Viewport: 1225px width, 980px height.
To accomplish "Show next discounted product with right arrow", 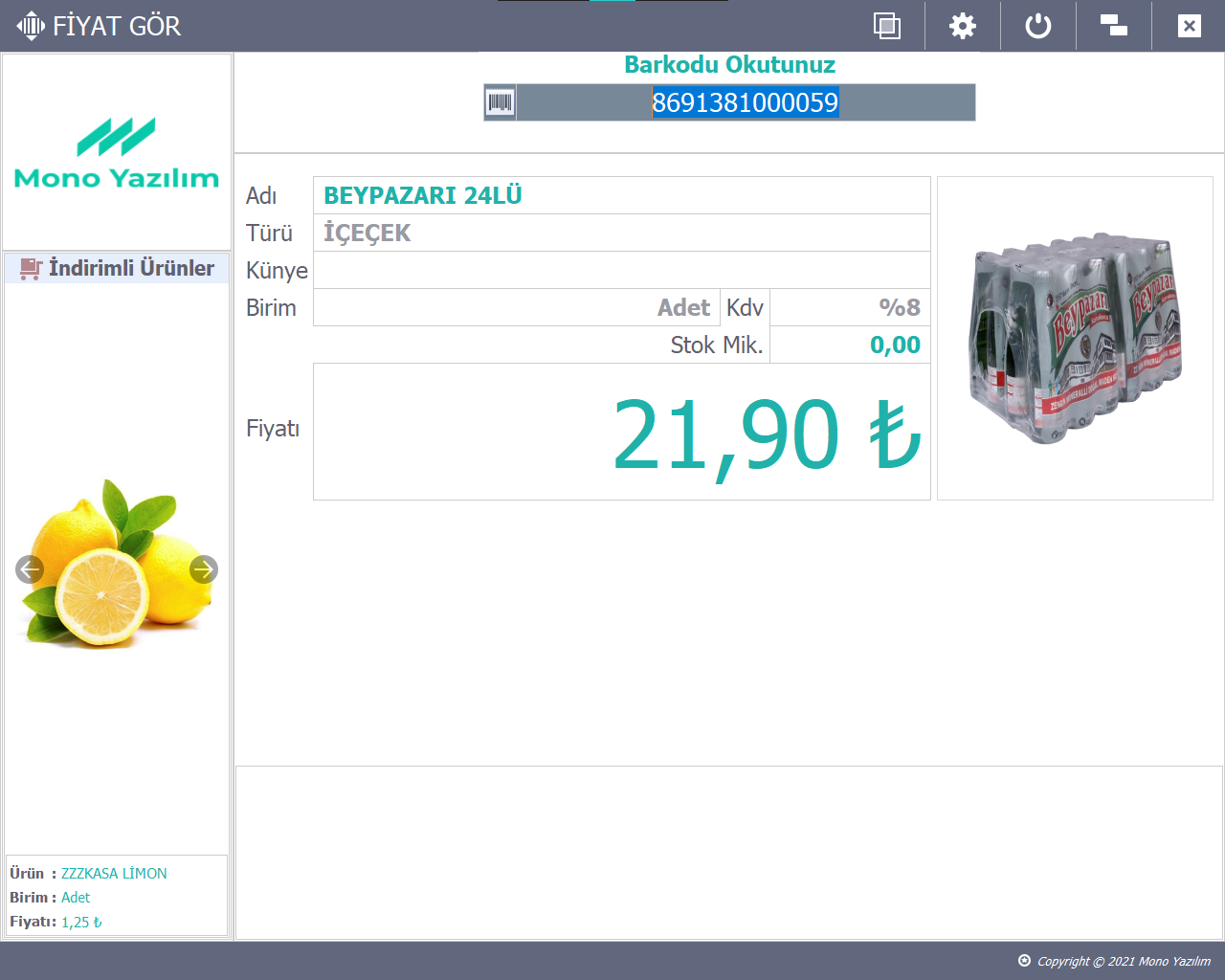I will [203, 569].
